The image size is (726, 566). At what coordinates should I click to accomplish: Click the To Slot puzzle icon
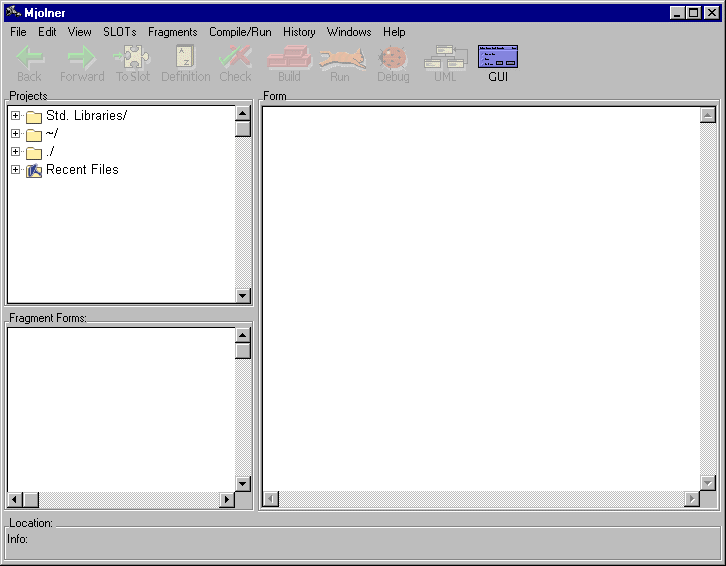point(133,58)
